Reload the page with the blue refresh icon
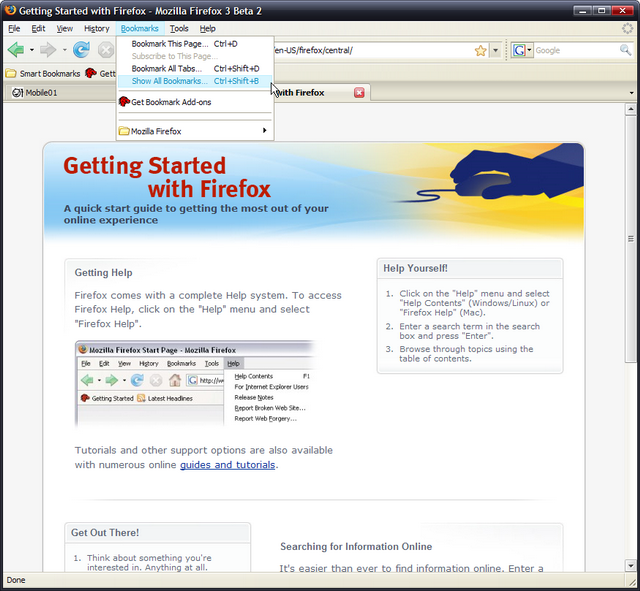The width and height of the screenshot is (640, 591). pos(82,50)
